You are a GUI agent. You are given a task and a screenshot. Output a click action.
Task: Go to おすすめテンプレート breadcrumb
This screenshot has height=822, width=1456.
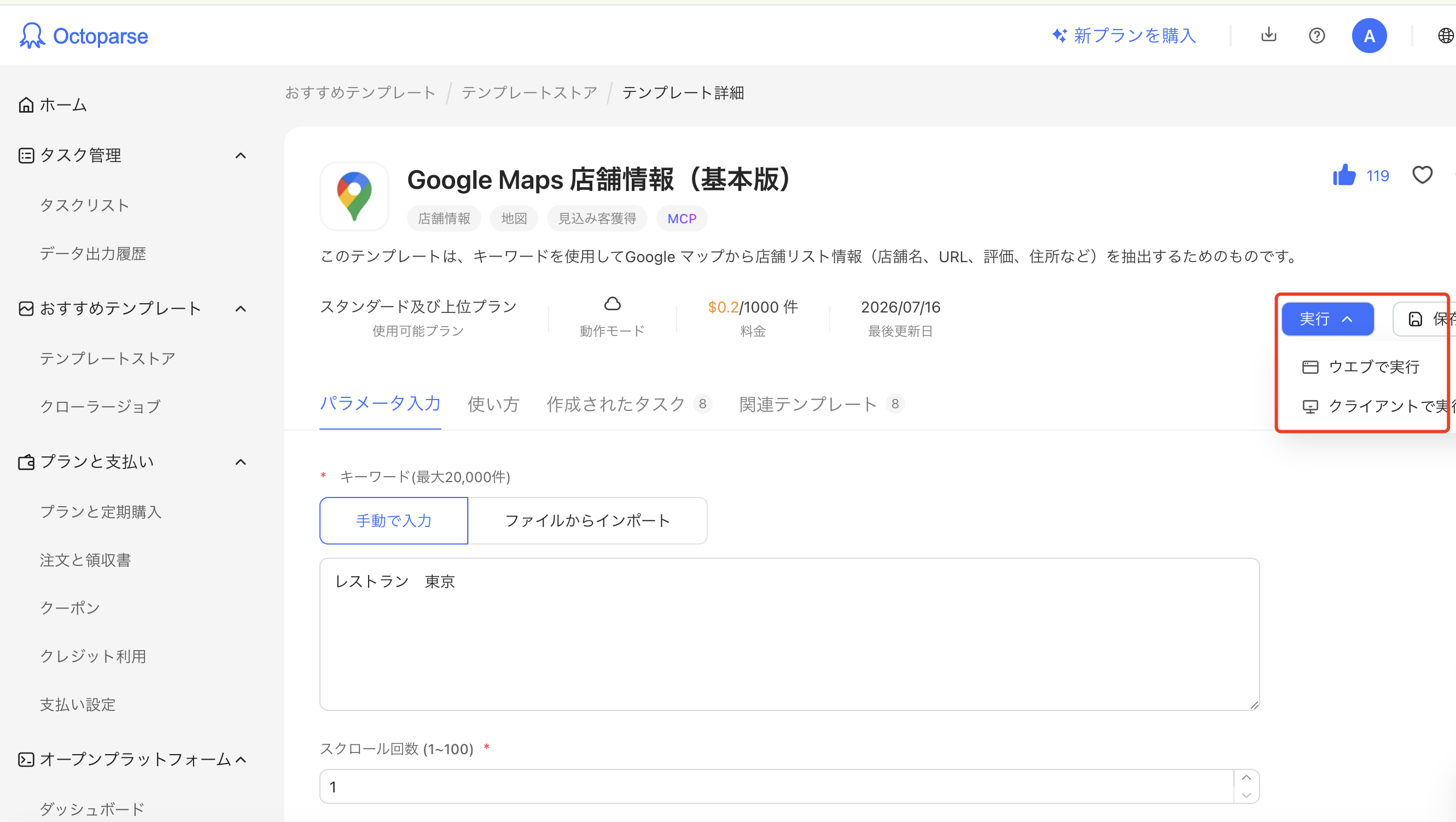click(360, 92)
